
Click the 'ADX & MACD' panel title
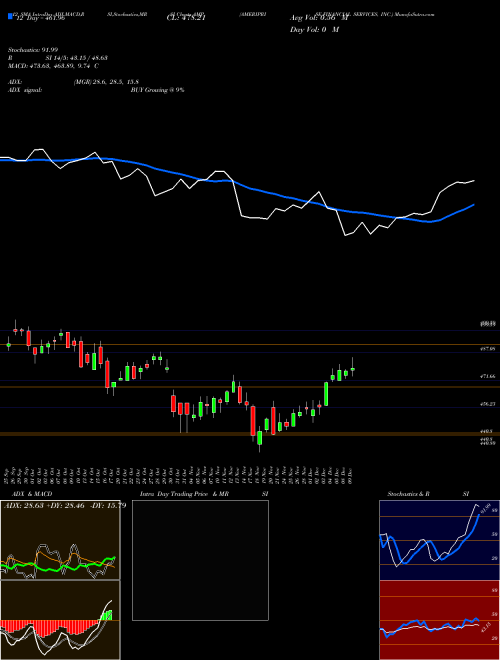(x=32, y=494)
